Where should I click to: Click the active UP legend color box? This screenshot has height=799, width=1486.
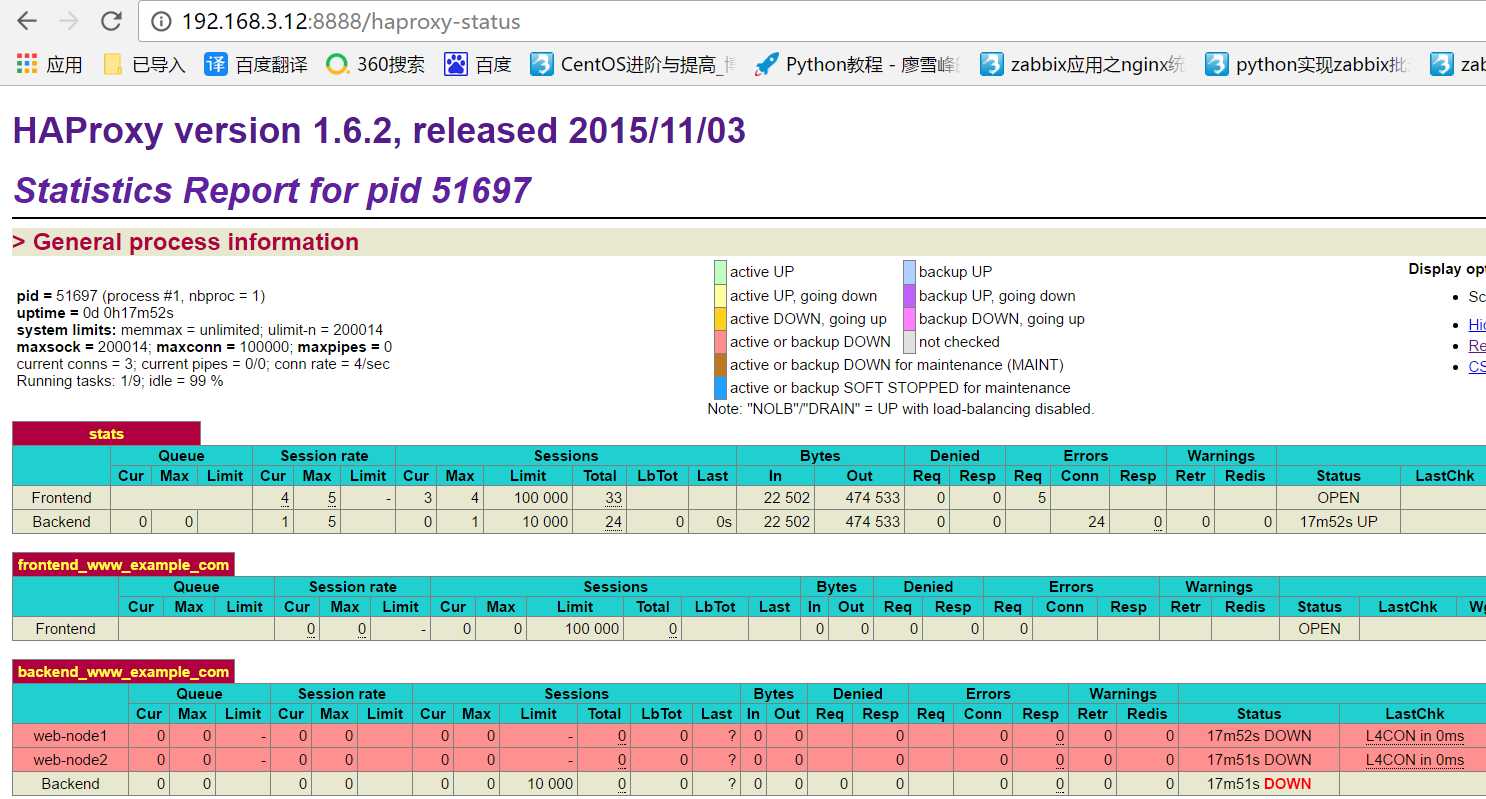(x=720, y=272)
